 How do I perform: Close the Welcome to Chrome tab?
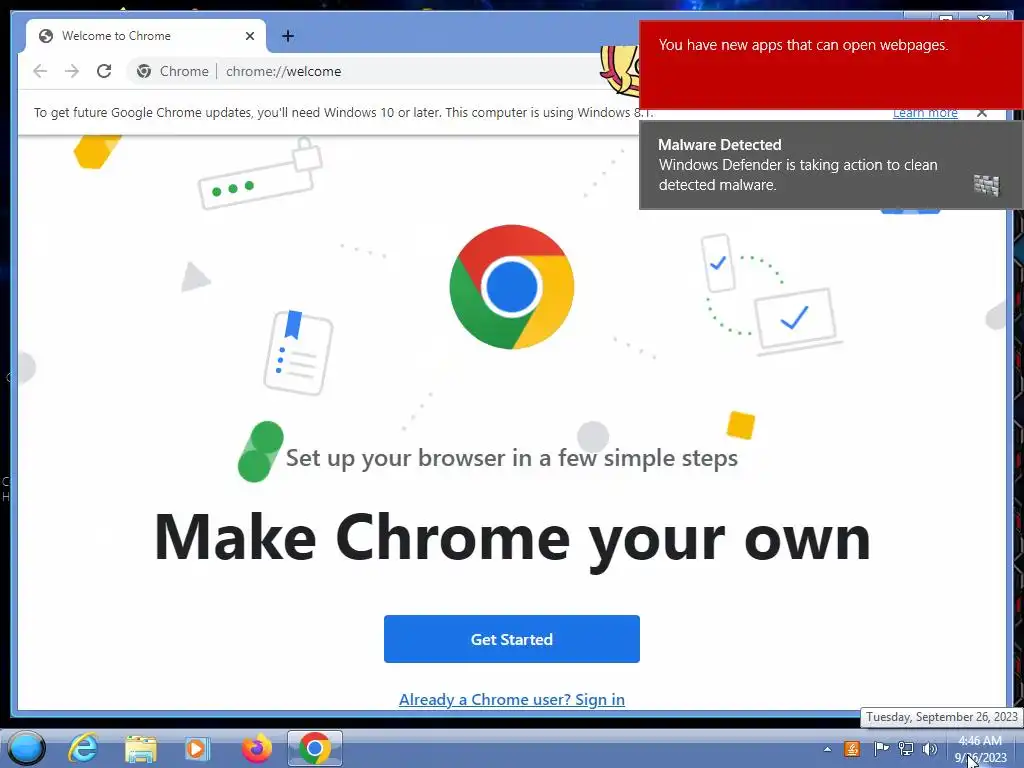pos(249,36)
